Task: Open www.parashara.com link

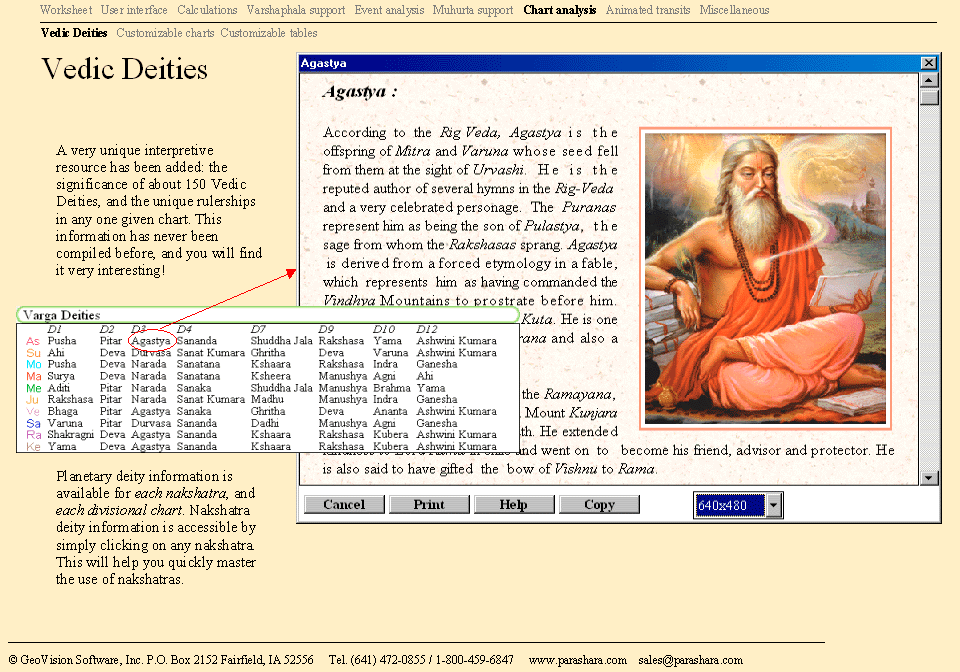Action: (x=577, y=660)
